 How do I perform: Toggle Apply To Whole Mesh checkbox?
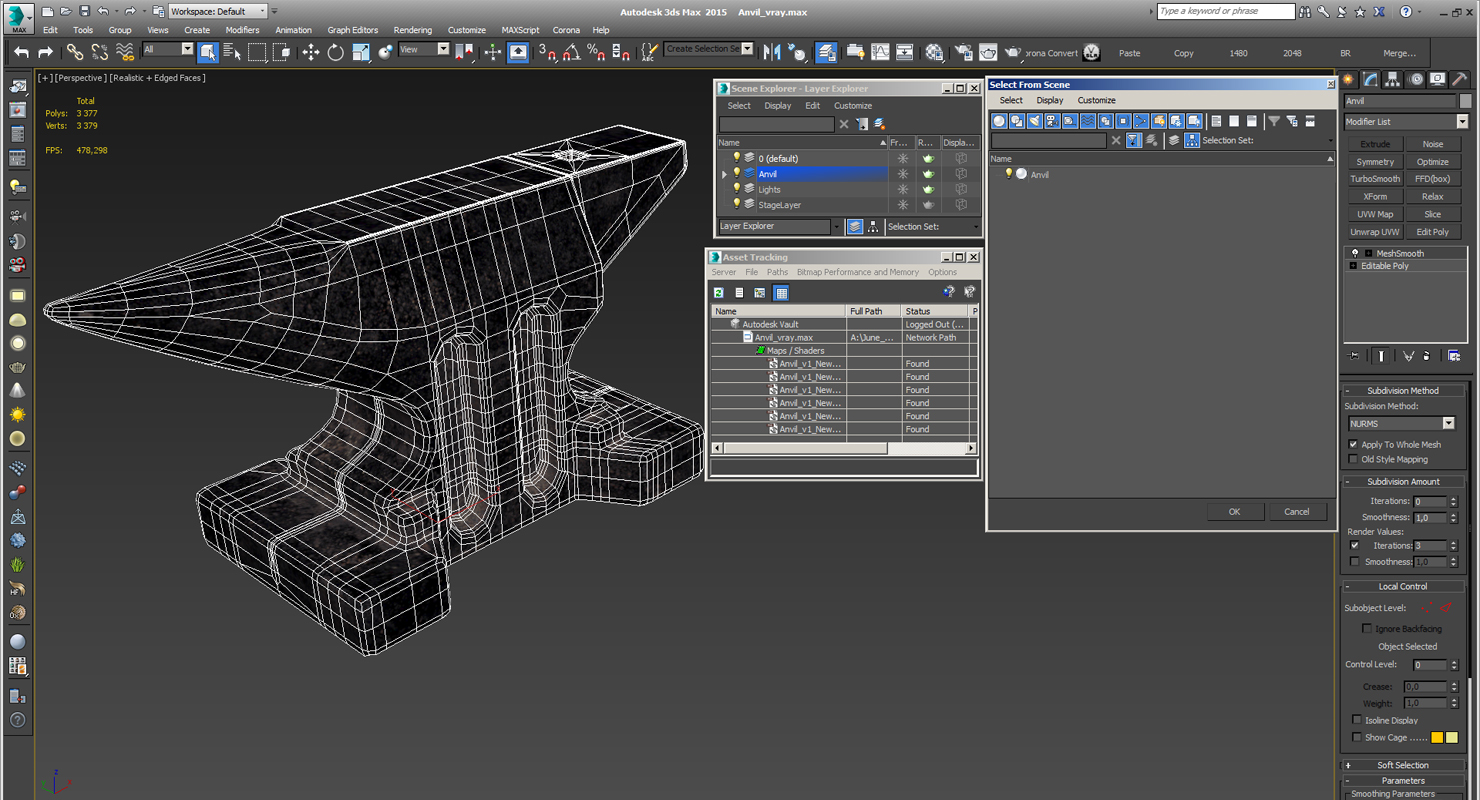coord(1353,444)
